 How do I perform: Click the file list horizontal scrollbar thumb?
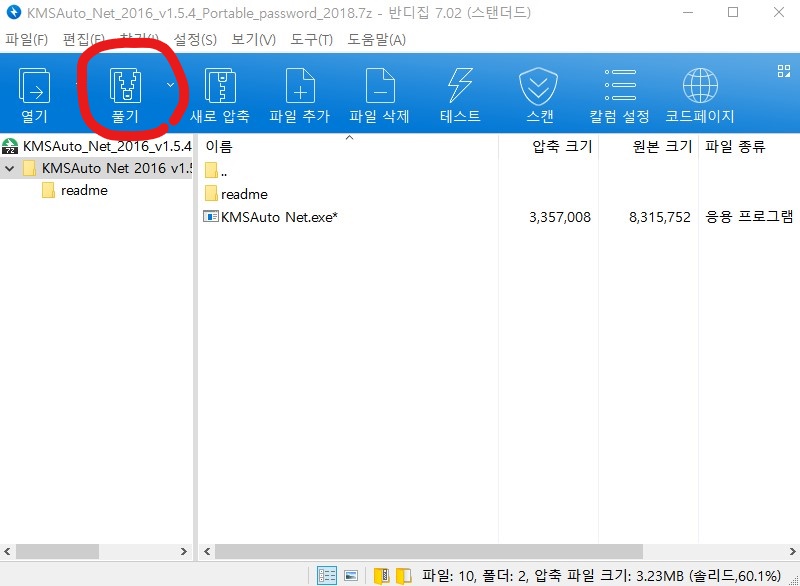coord(429,551)
